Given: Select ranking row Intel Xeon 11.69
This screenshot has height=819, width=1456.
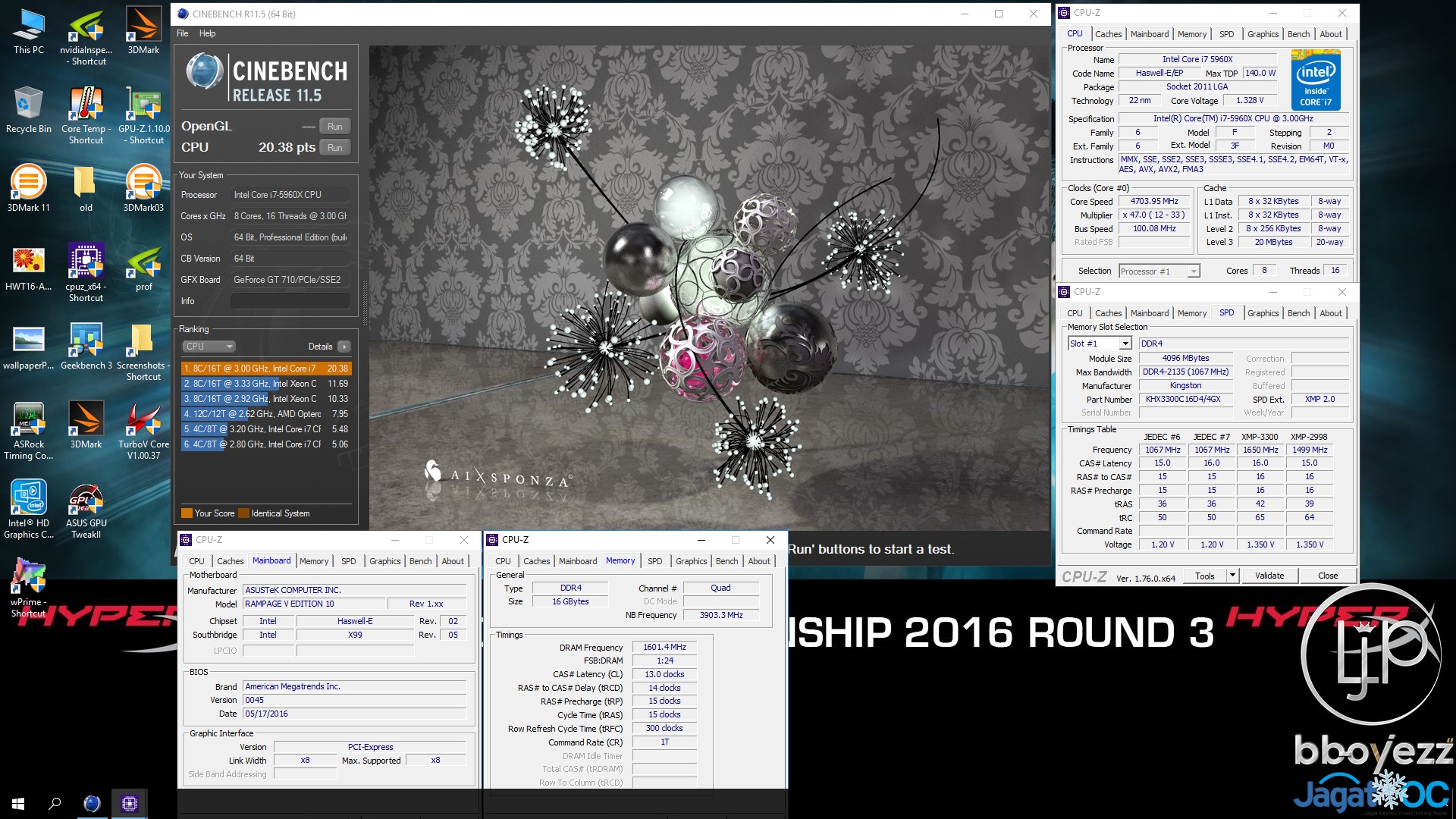Looking at the screenshot, I should [266, 384].
